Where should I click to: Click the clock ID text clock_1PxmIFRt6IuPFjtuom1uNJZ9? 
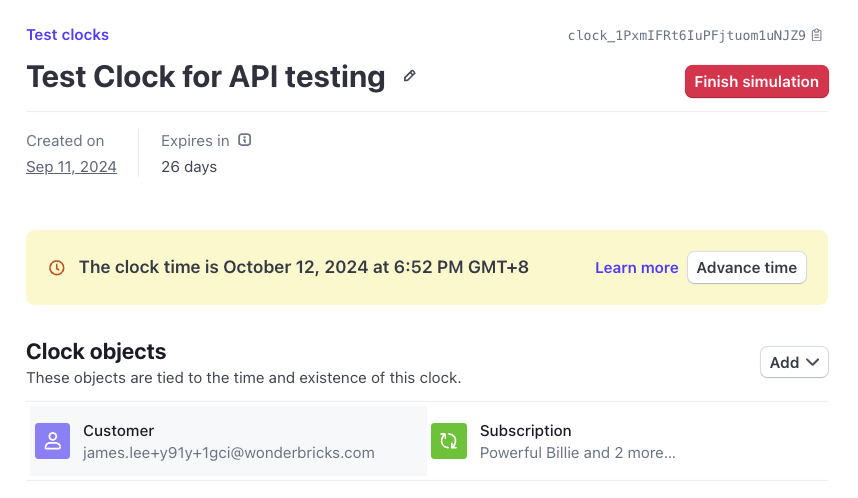pyautogui.click(x=687, y=36)
